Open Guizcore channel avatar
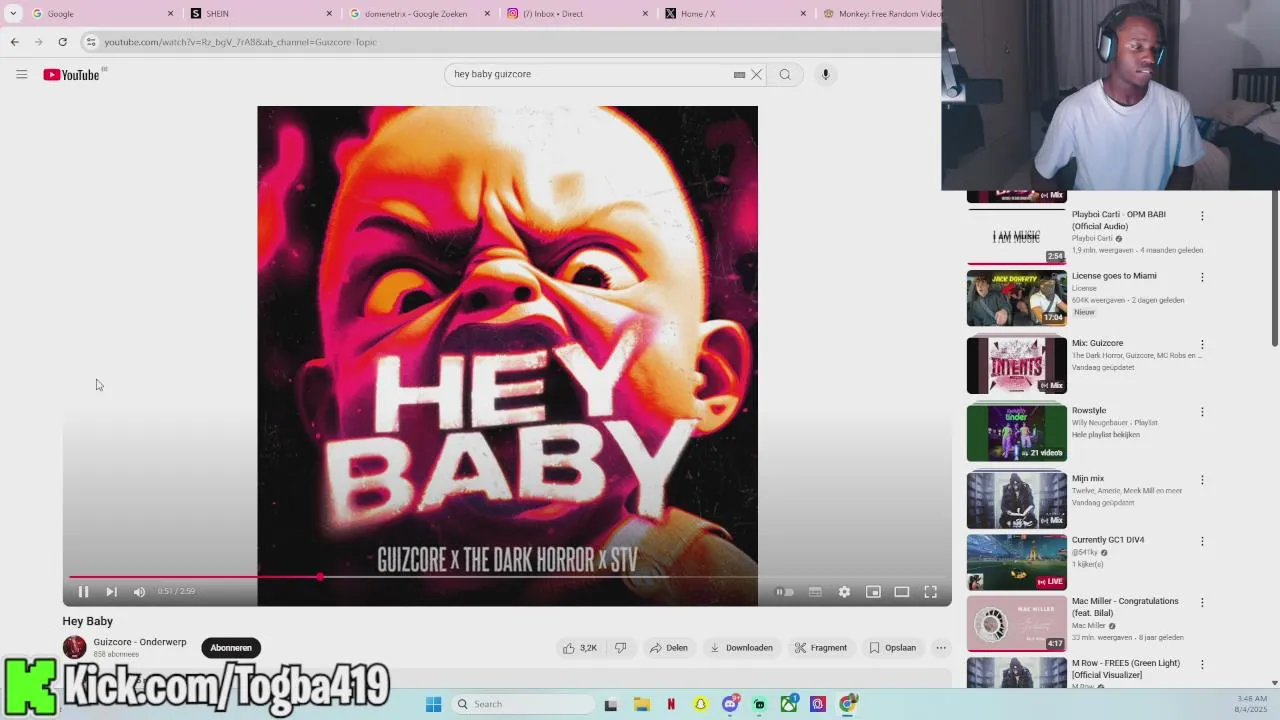Viewport: 1280px width, 720px height. (x=74, y=647)
